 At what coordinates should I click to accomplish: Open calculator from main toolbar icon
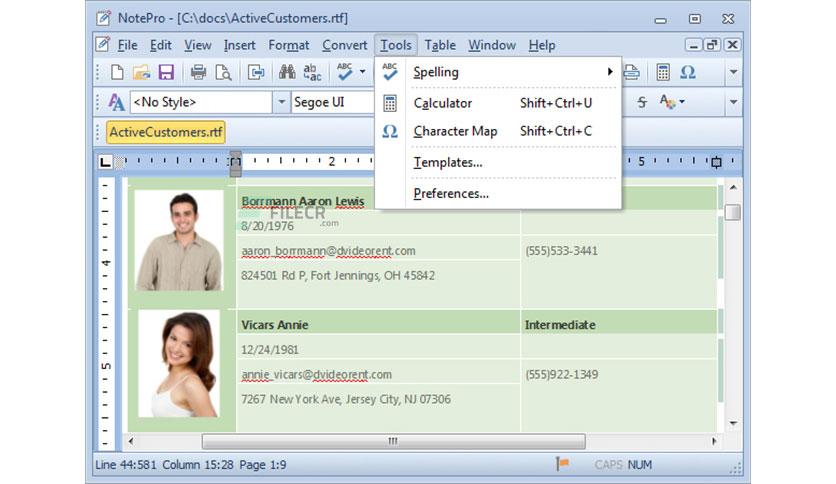tap(663, 72)
